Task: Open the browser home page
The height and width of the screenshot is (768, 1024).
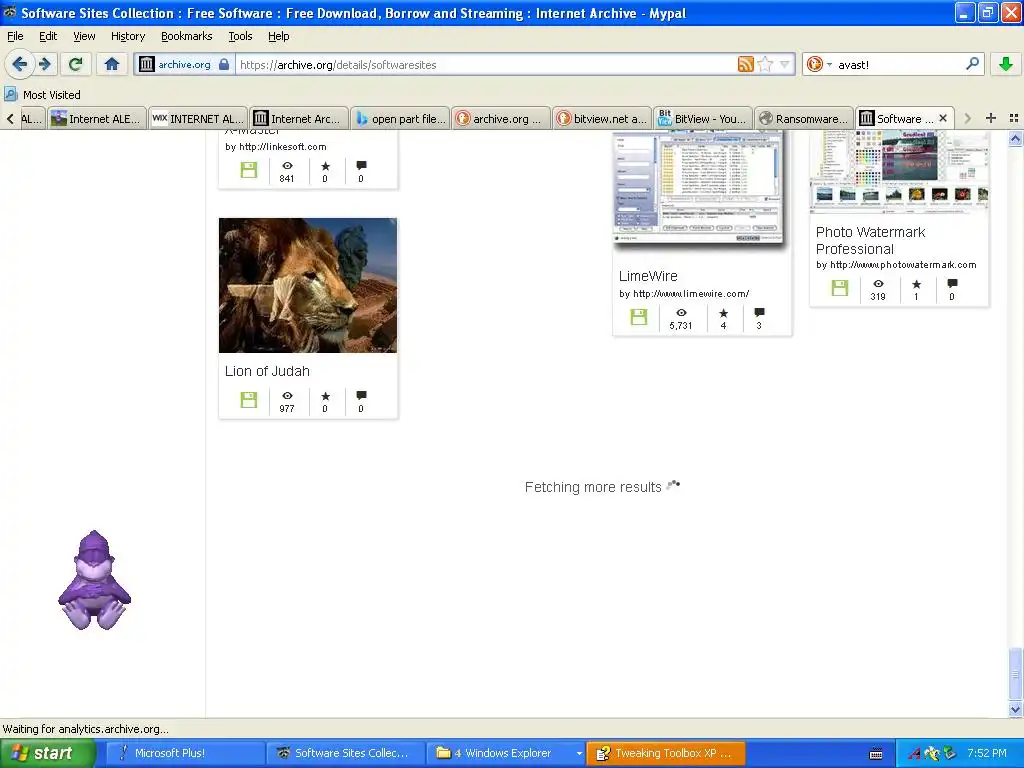Action: pyautogui.click(x=112, y=64)
